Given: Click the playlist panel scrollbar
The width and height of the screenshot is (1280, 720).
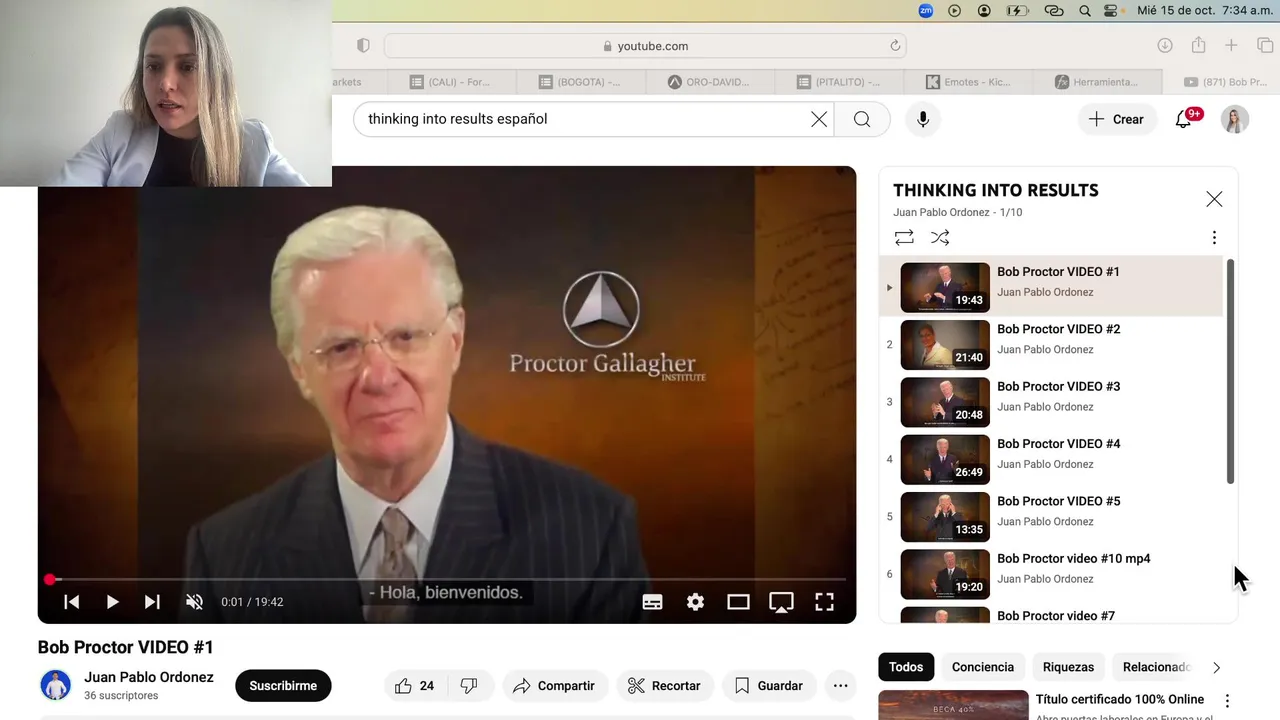Looking at the screenshot, I should pyautogui.click(x=1231, y=372).
